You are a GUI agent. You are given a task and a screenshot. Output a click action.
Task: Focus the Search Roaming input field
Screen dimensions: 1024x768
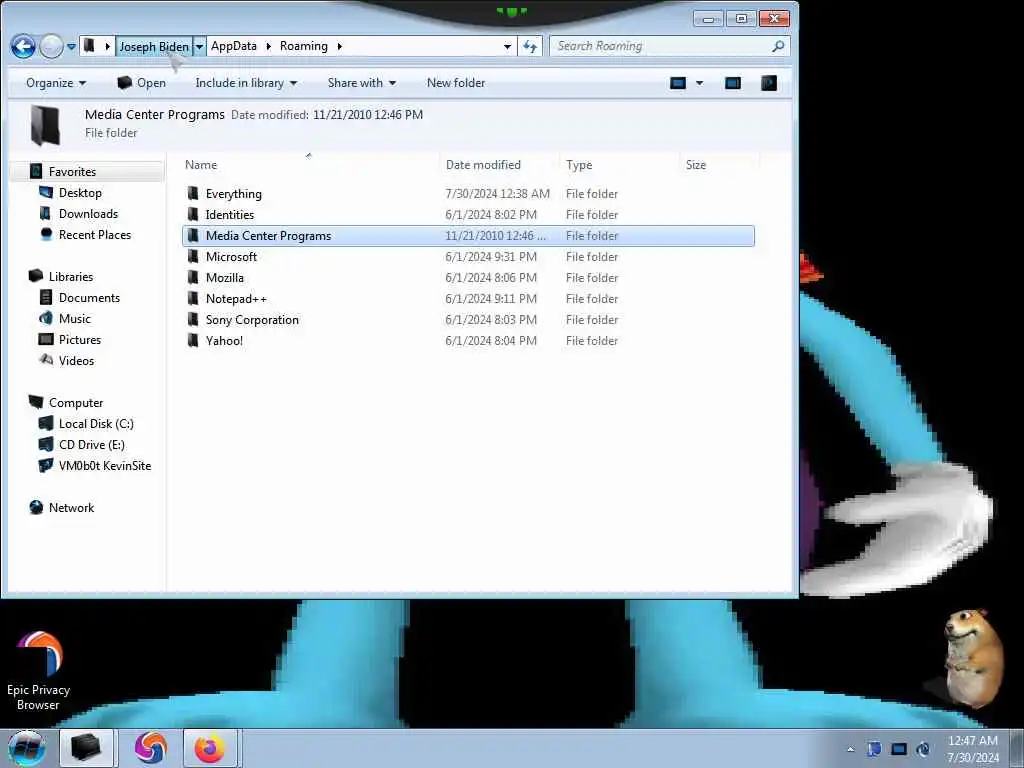660,46
